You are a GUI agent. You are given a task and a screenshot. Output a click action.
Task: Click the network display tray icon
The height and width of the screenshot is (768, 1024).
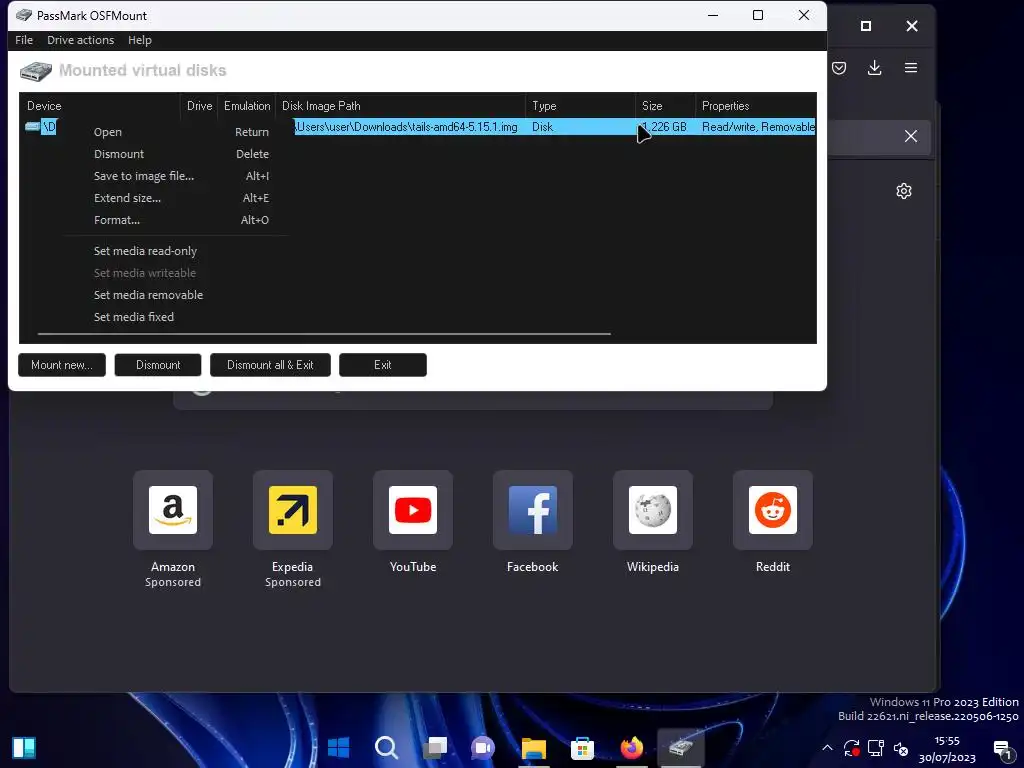(876, 748)
